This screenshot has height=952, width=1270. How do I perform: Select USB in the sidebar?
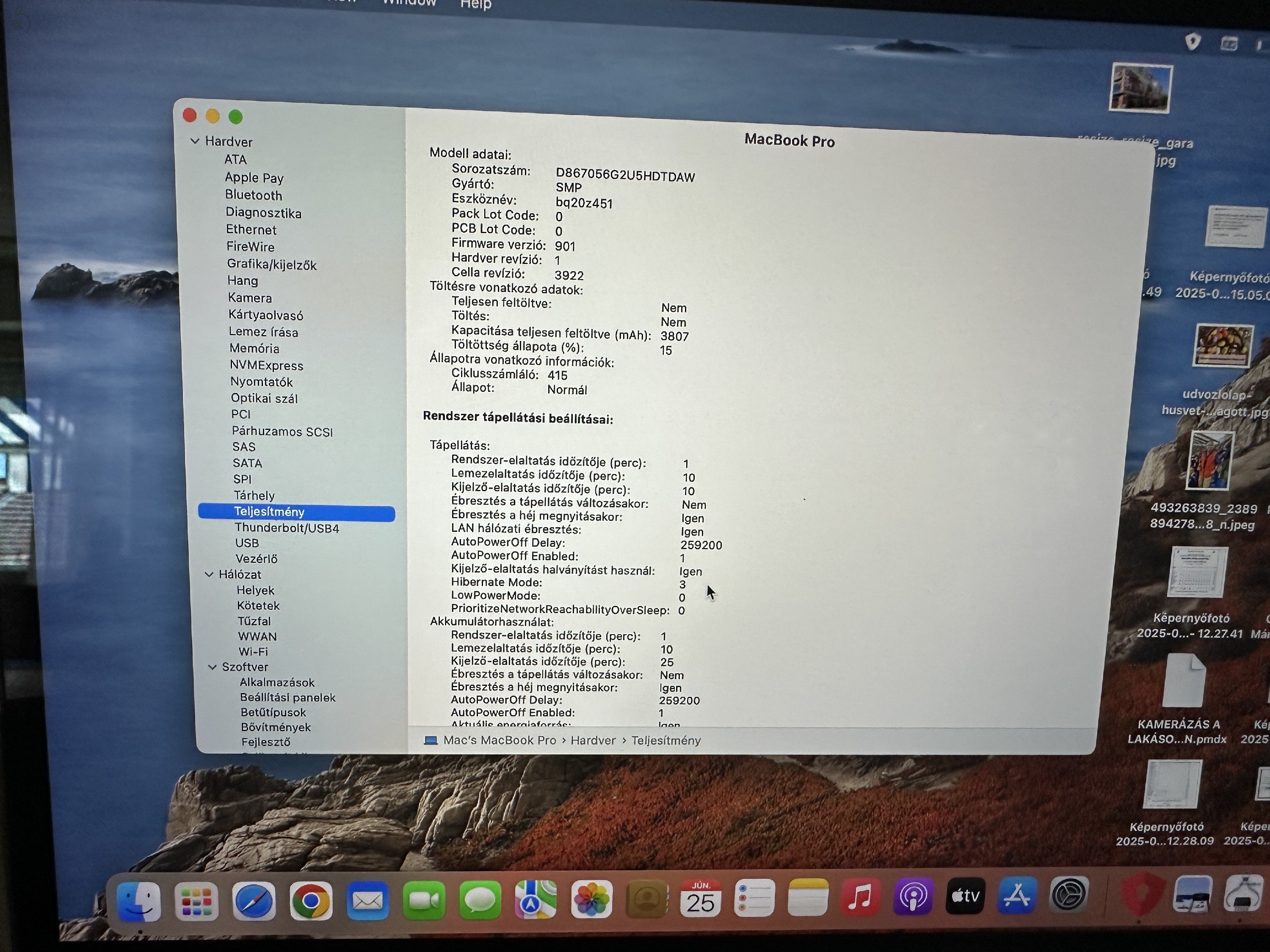click(247, 543)
